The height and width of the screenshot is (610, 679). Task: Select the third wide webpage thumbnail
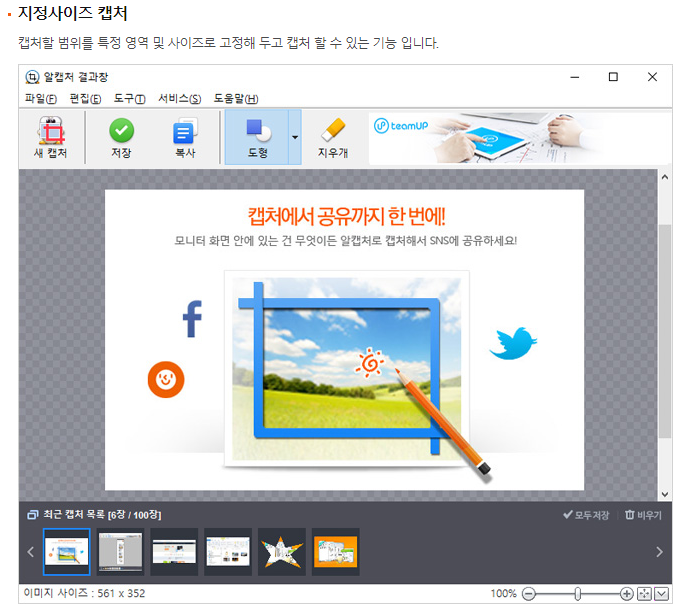point(174,552)
